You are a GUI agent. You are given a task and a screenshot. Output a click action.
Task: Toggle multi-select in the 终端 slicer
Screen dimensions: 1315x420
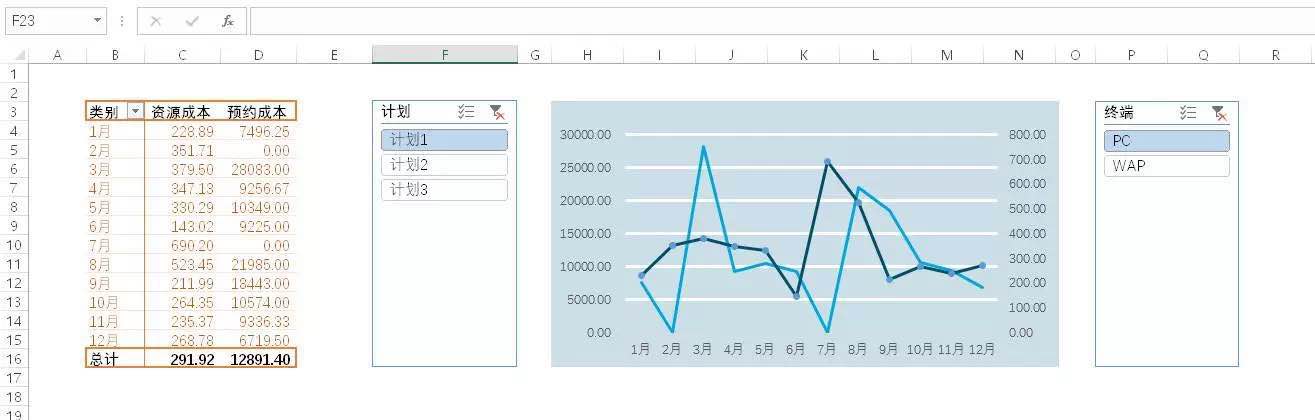pos(1188,113)
